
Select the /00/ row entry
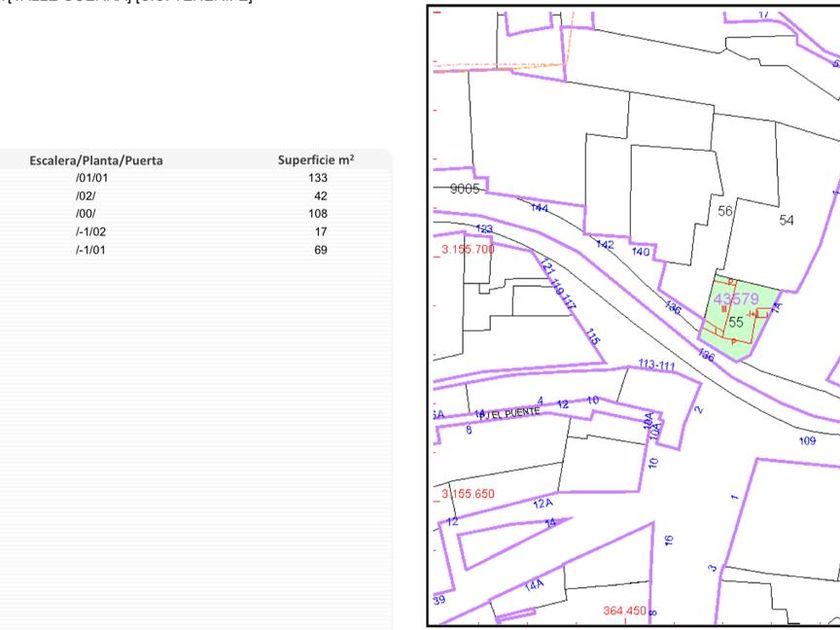click(x=86, y=214)
